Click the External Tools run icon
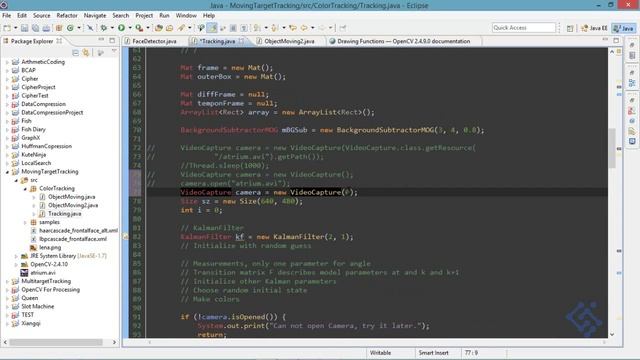This screenshot has height=360, width=640. [x=139, y=28]
